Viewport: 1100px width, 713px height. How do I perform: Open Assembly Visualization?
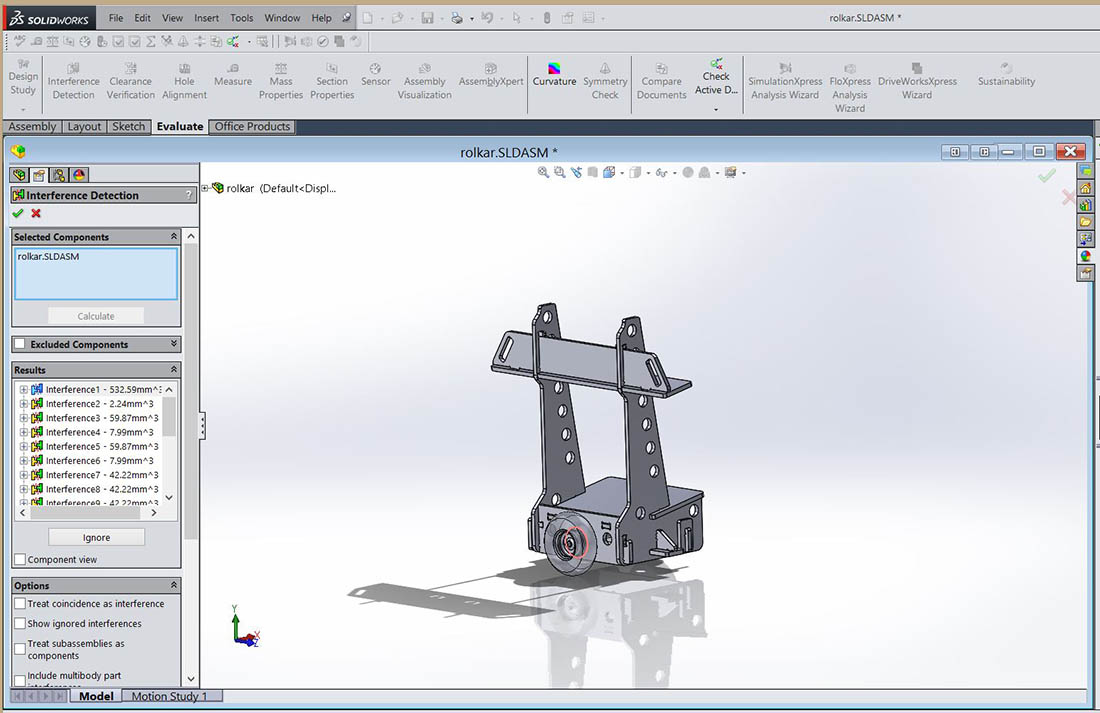click(x=424, y=81)
